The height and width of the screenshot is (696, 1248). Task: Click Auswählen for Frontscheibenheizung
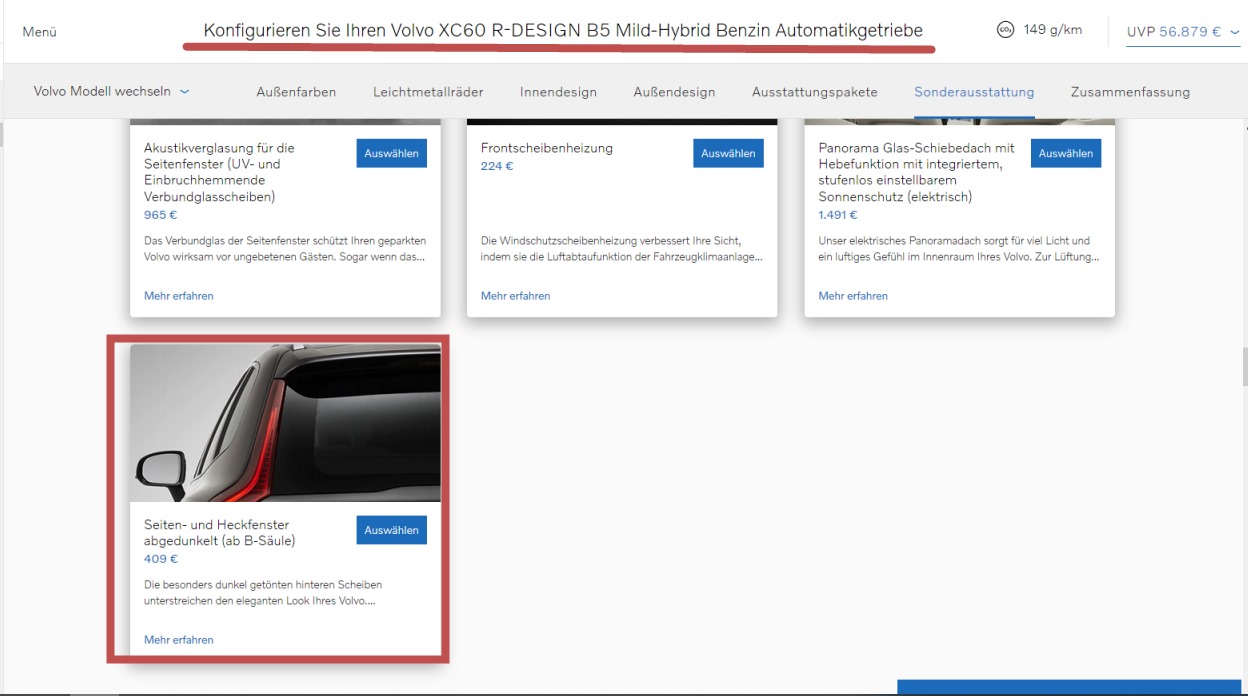point(728,153)
